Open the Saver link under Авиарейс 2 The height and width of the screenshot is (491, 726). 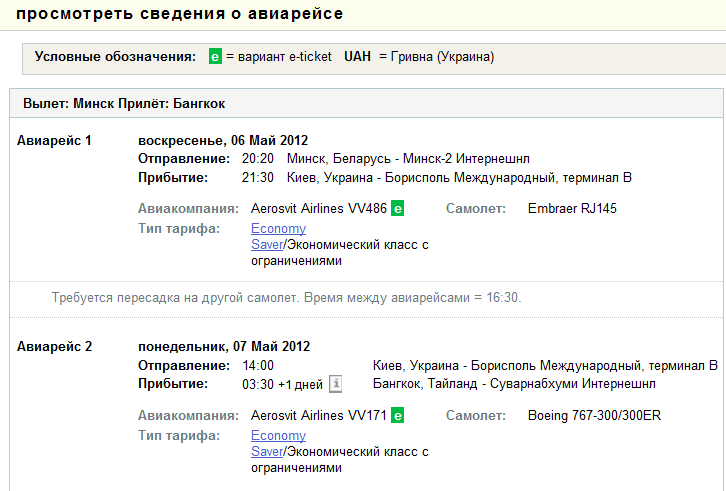pyautogui.click(x=267, y=451)
